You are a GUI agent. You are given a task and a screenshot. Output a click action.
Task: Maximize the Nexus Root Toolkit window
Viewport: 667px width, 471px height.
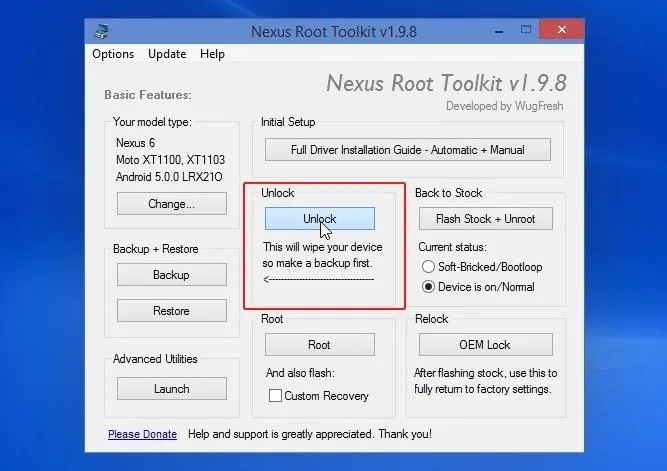[526, 30]
